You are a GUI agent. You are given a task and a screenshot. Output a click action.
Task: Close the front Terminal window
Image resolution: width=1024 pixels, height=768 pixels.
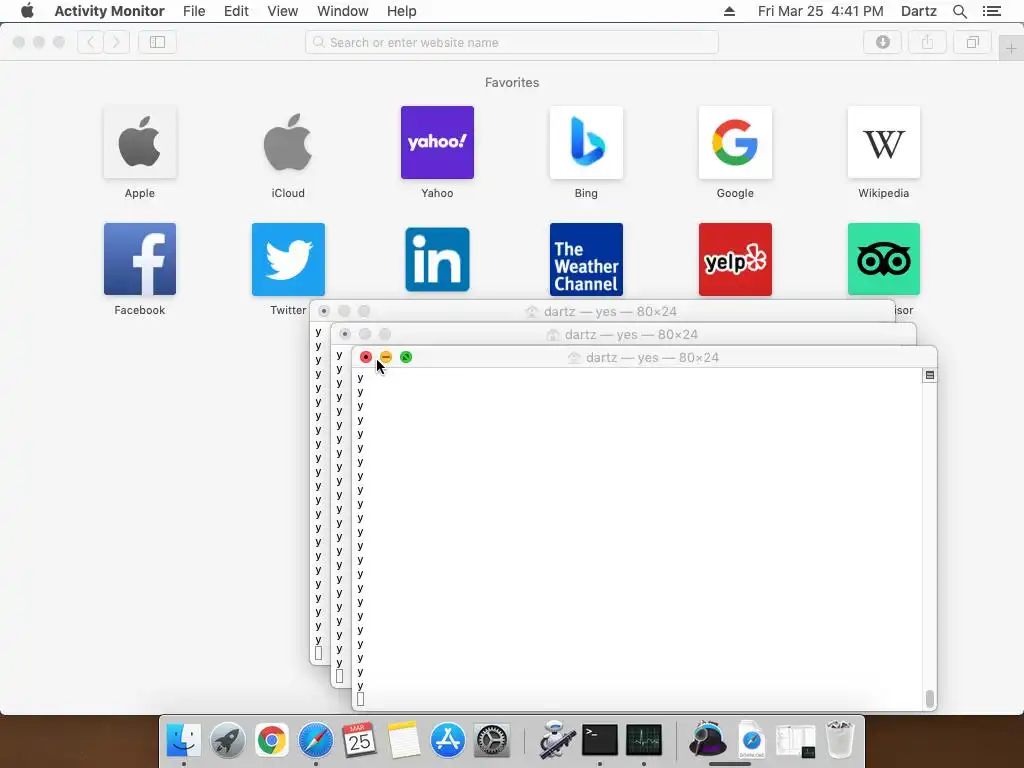366,357
